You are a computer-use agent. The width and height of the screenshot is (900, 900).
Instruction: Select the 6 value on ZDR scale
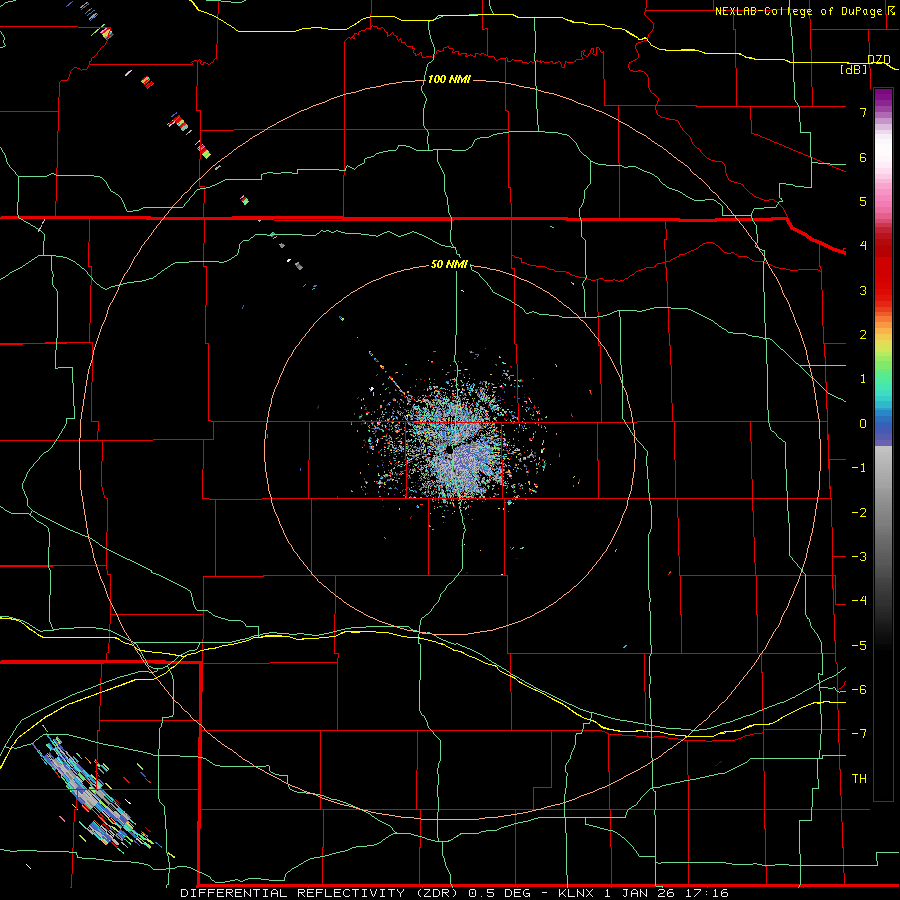coord(863,157)
